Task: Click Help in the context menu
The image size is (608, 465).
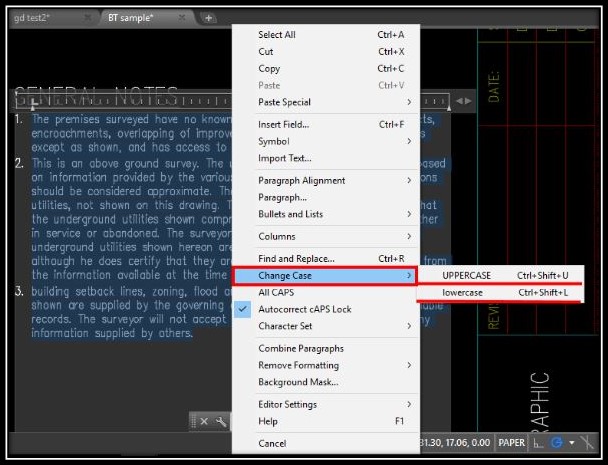Action: pos(326,421)
